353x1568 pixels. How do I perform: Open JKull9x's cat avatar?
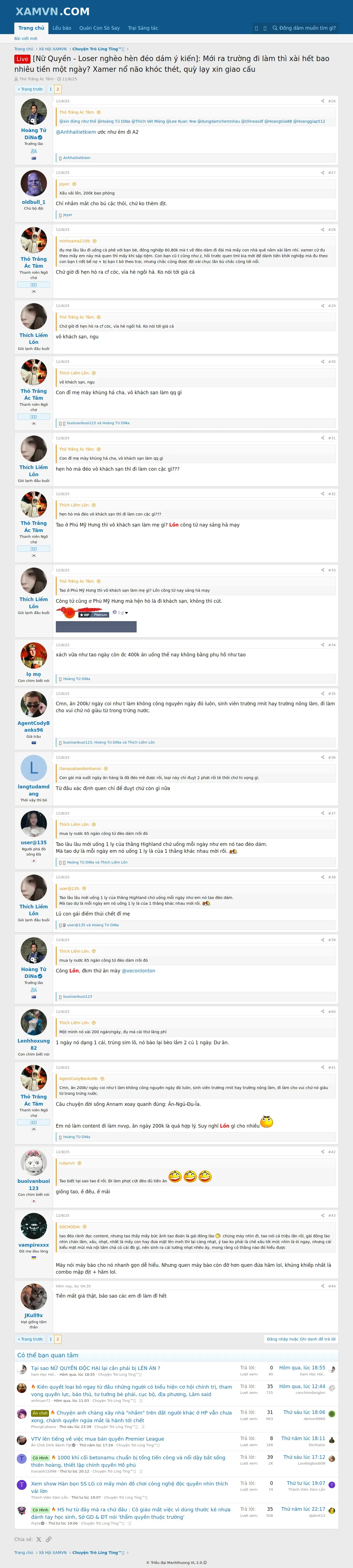click(x=34, y=1297)
